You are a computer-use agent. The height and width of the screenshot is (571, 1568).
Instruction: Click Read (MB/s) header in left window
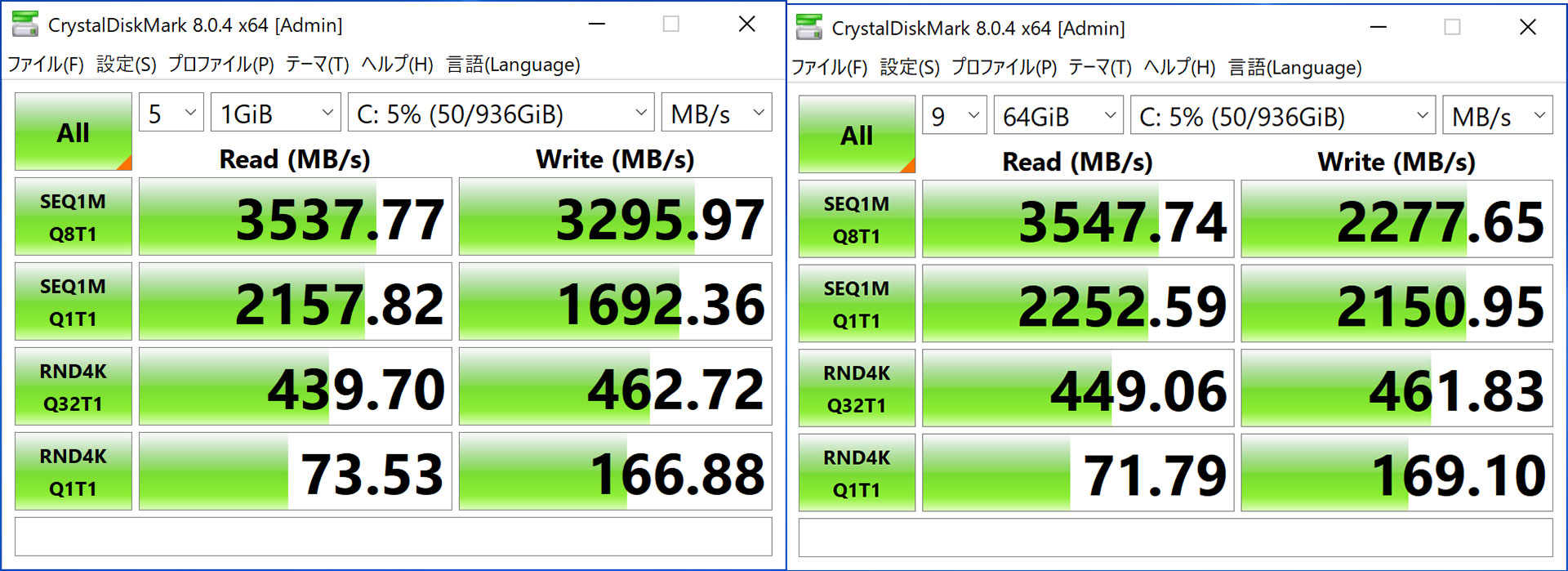tap(295, 159)
